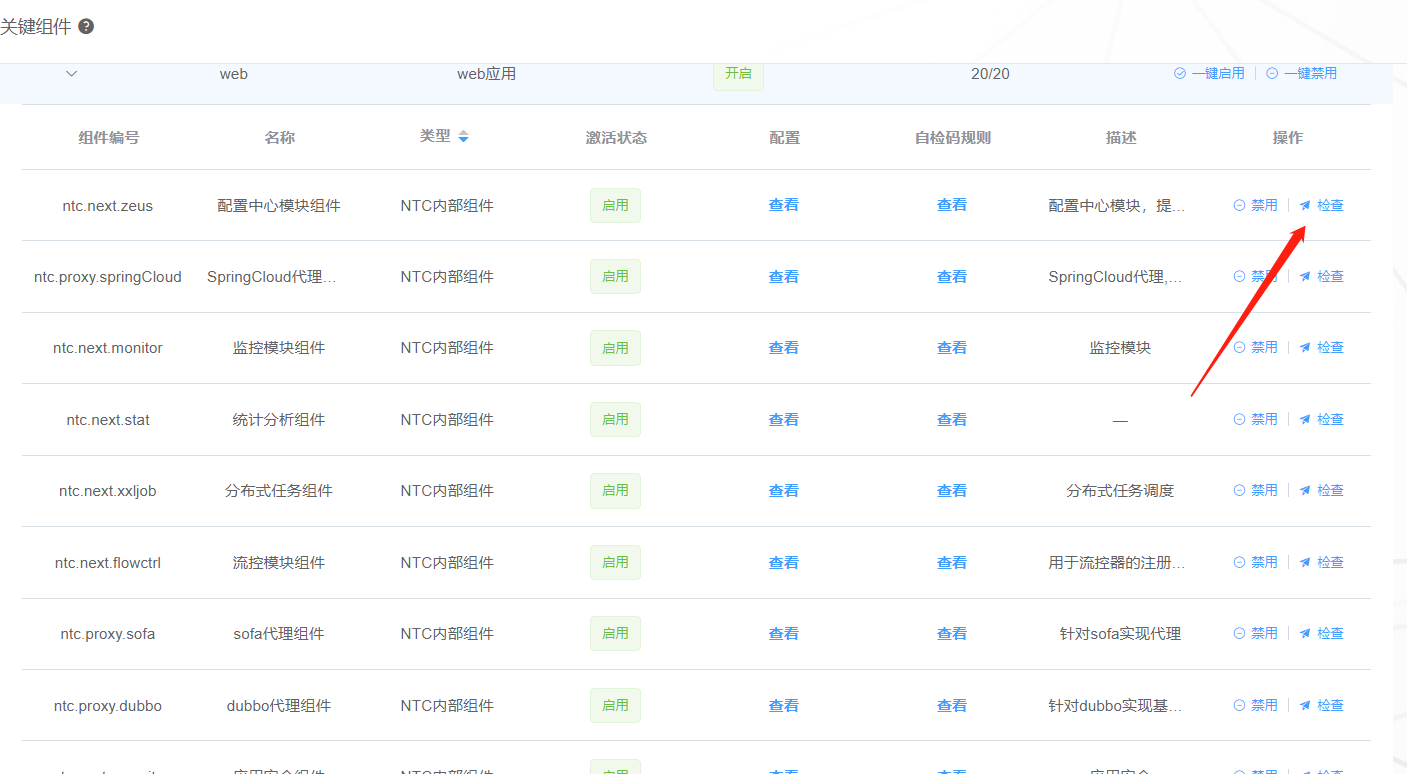Sort by the 类型 column arrows
Viewport: 1407px width, 774px height.
(463, 137)
